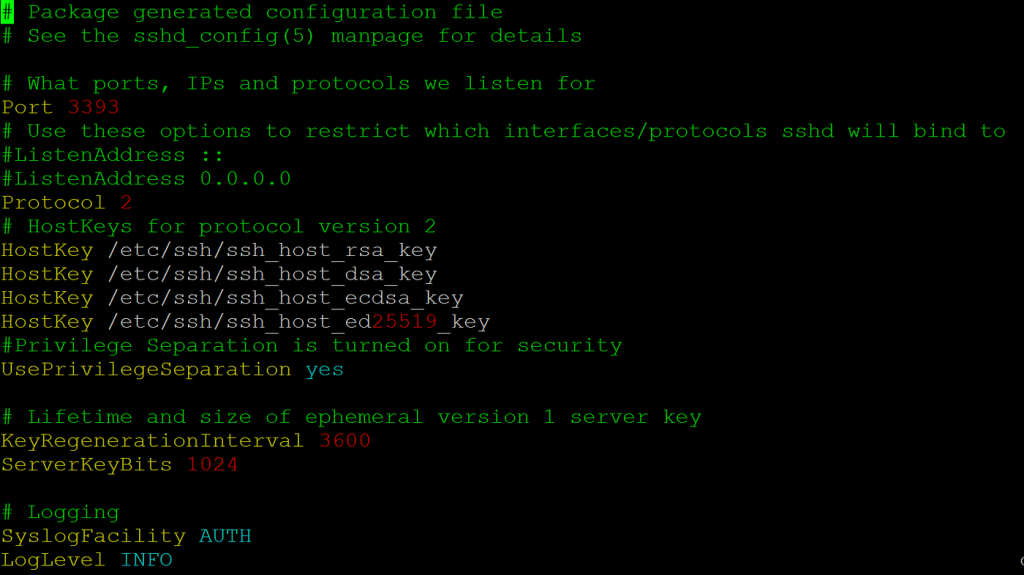Viewport: 1024px width, 575px height.
Task: Click the ssh_host_dsa_key path
Action: tap(272, 274)
